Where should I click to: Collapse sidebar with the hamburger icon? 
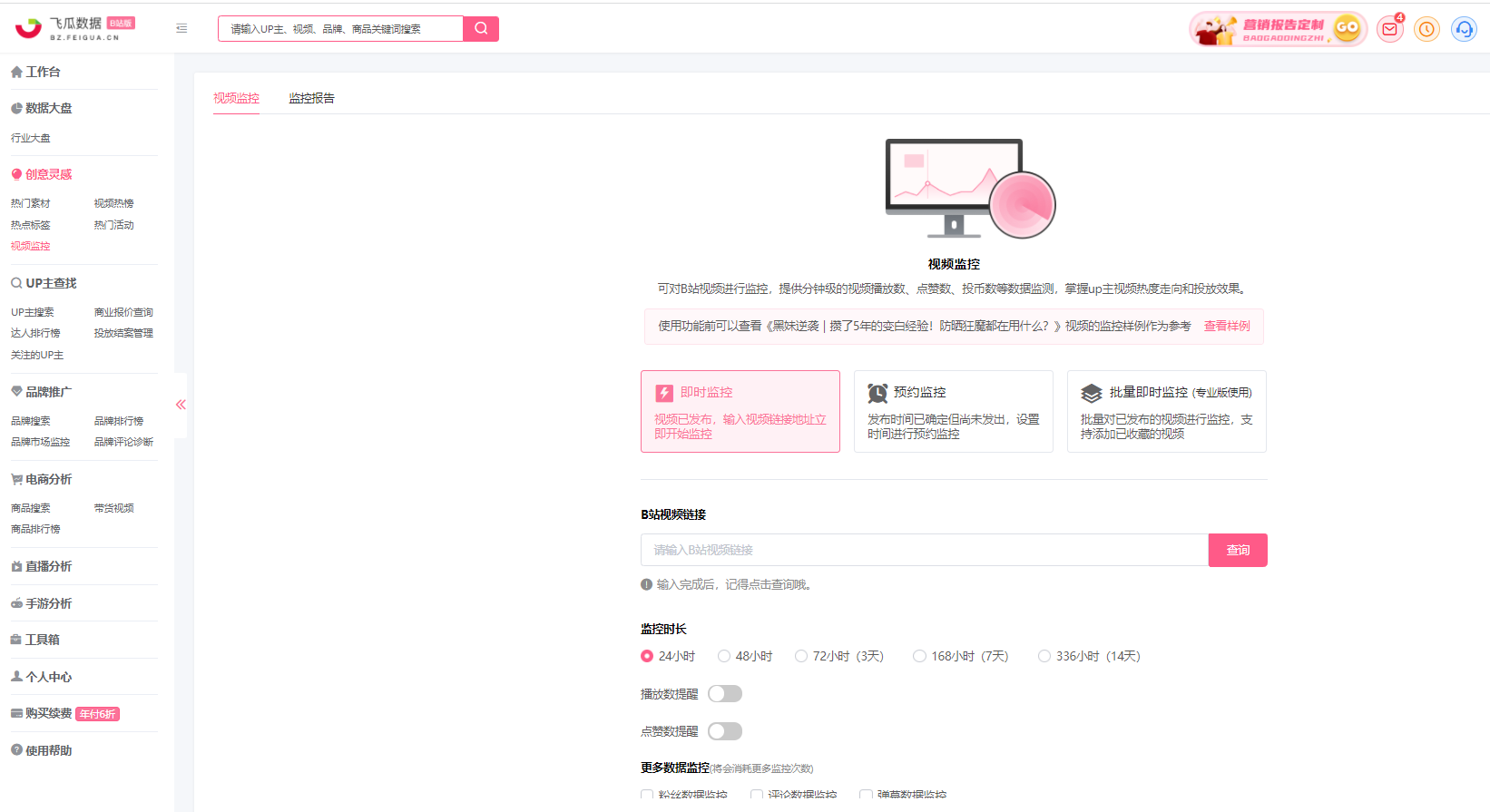(181, 28)
